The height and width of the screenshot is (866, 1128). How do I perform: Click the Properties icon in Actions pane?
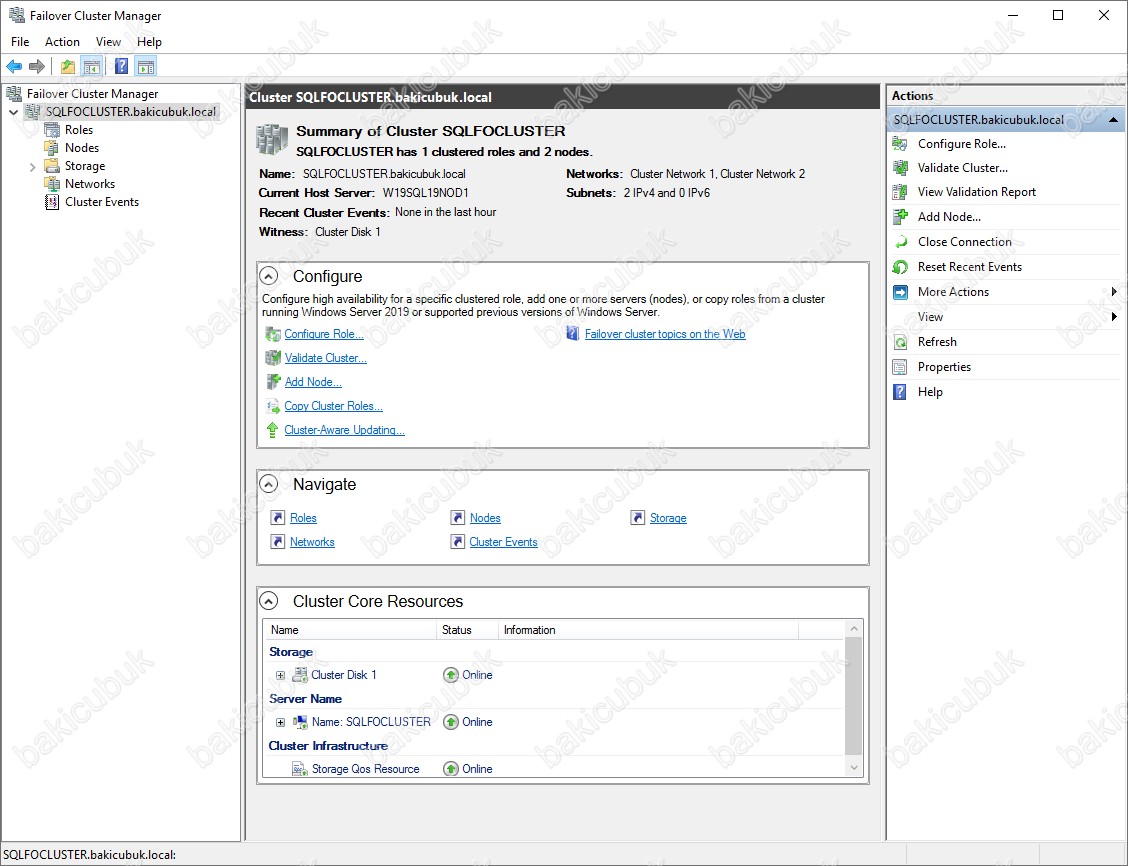point(900,367)
